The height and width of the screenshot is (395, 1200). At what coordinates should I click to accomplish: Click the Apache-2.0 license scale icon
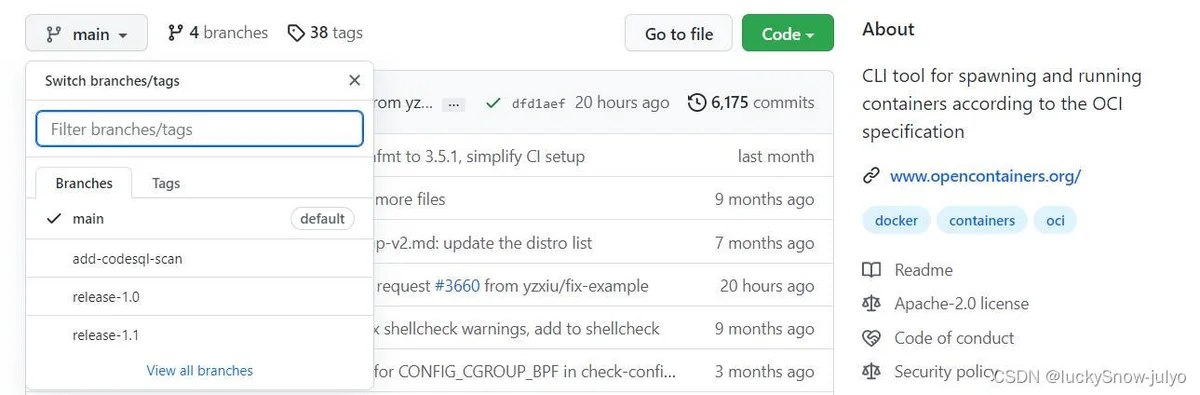pyautogui.click(x=872, y=304)
